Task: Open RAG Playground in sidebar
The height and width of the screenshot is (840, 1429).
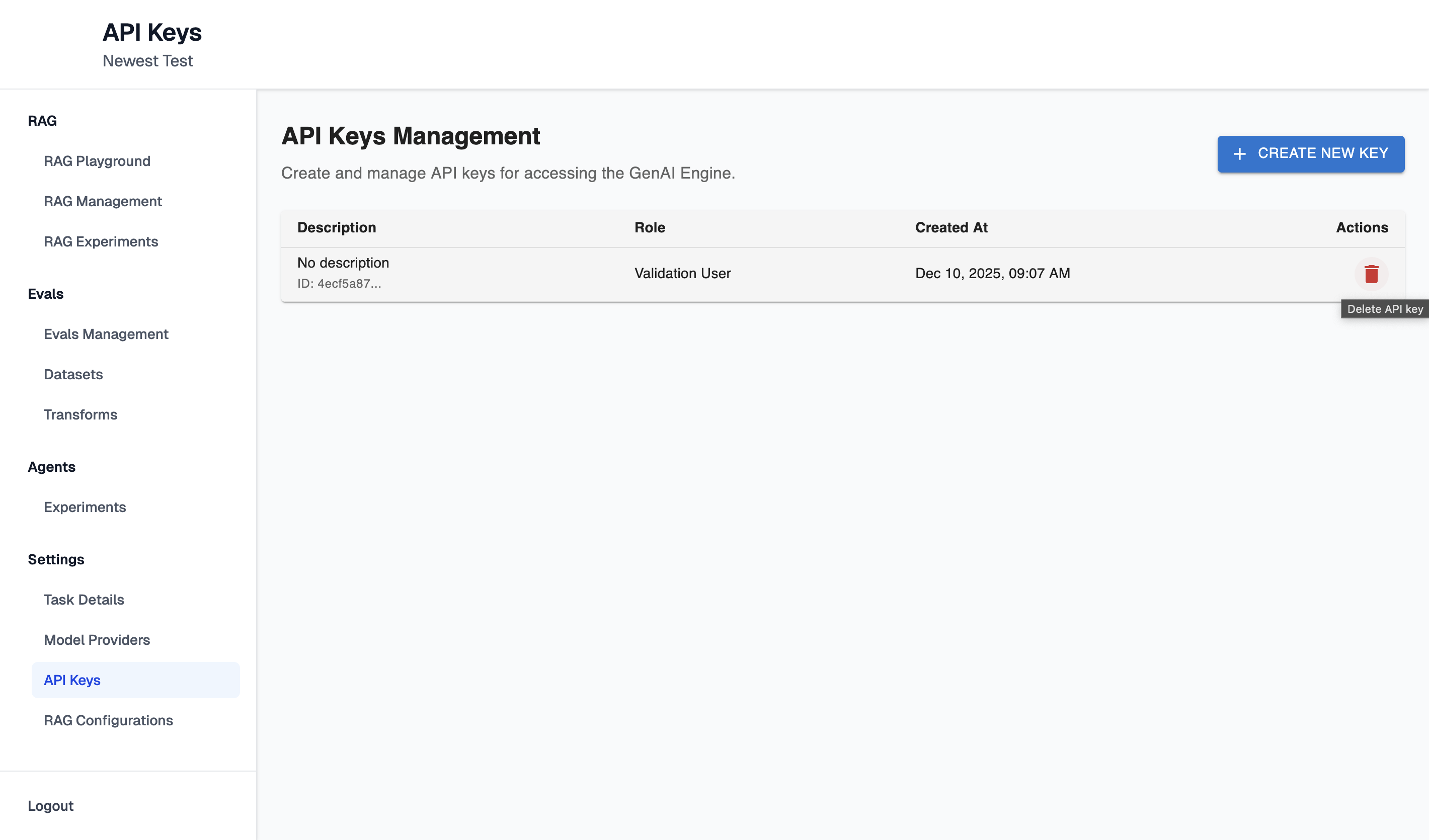Action: coord(97,161)
